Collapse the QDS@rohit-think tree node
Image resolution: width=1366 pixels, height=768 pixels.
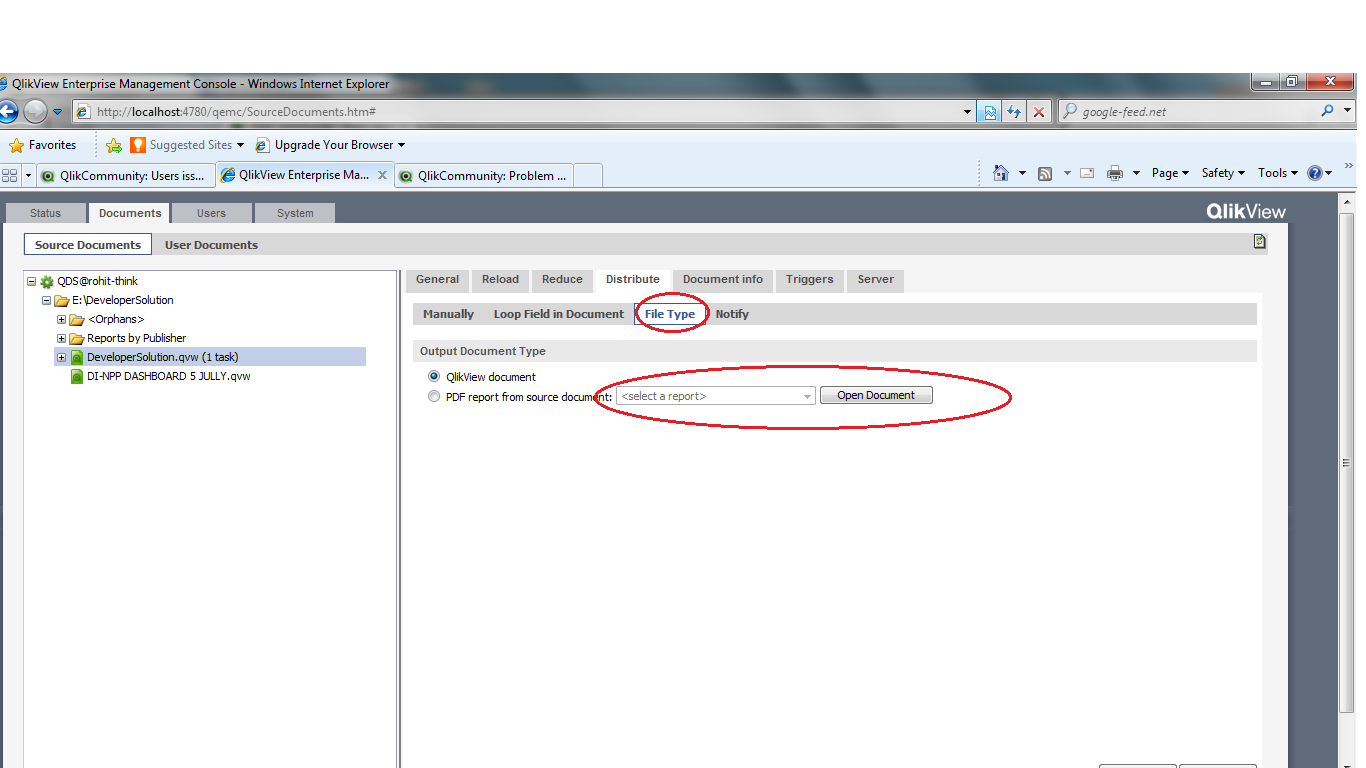31,282
